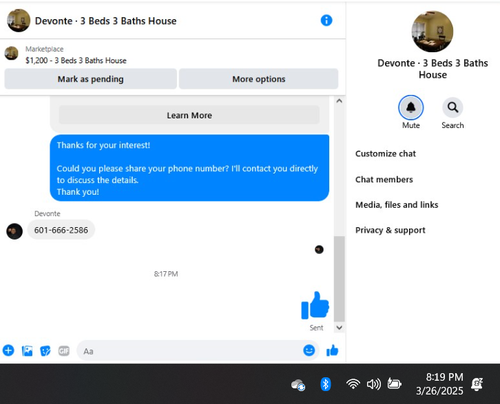Open the listing thumbnail in the chat header
This screenshot has height=404, width=500.
[19, 20]
